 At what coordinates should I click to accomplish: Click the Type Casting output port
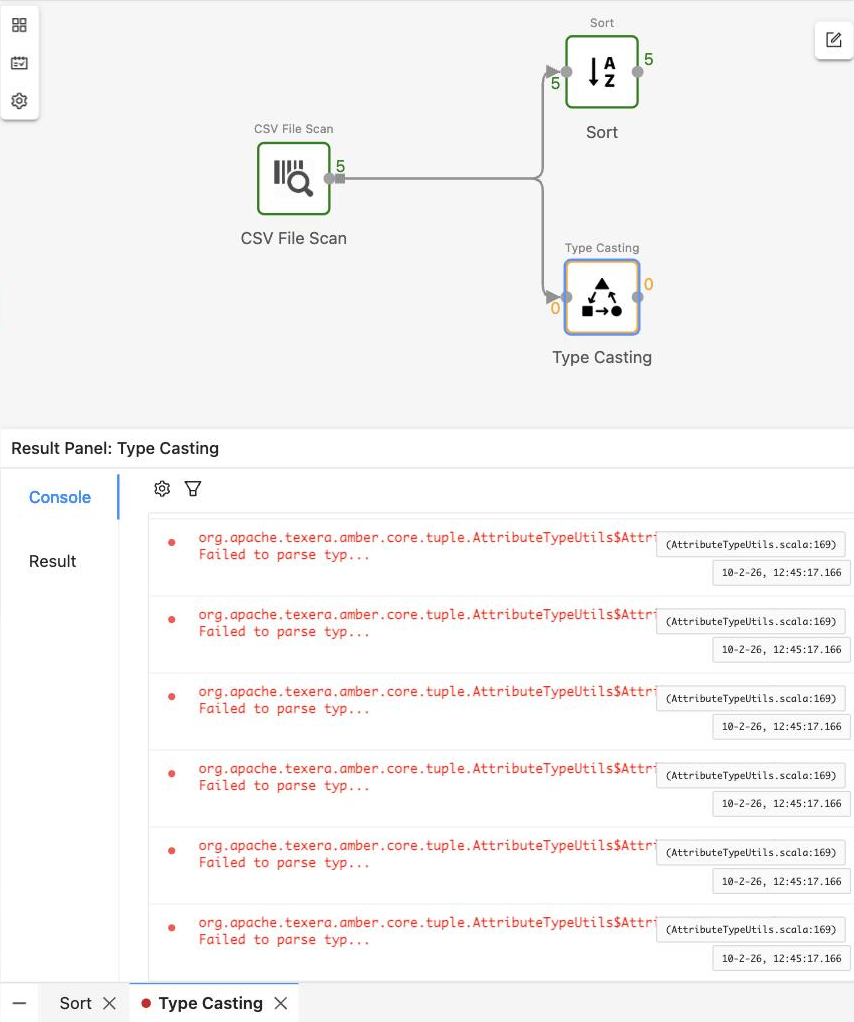pyautogui.click(x=638, y=297)
